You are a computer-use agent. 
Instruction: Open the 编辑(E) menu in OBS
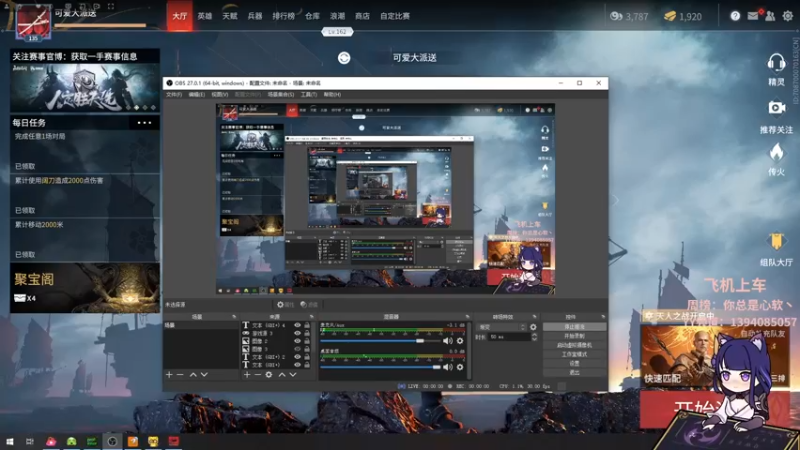coord(196,94)
